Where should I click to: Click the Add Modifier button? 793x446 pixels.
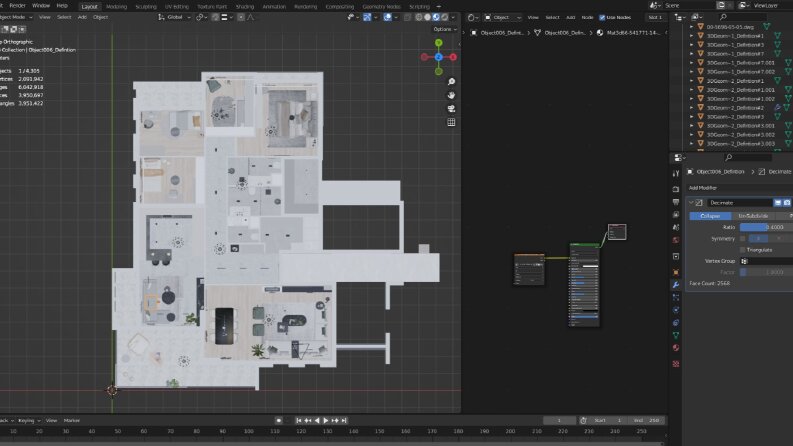coord(740,188)
